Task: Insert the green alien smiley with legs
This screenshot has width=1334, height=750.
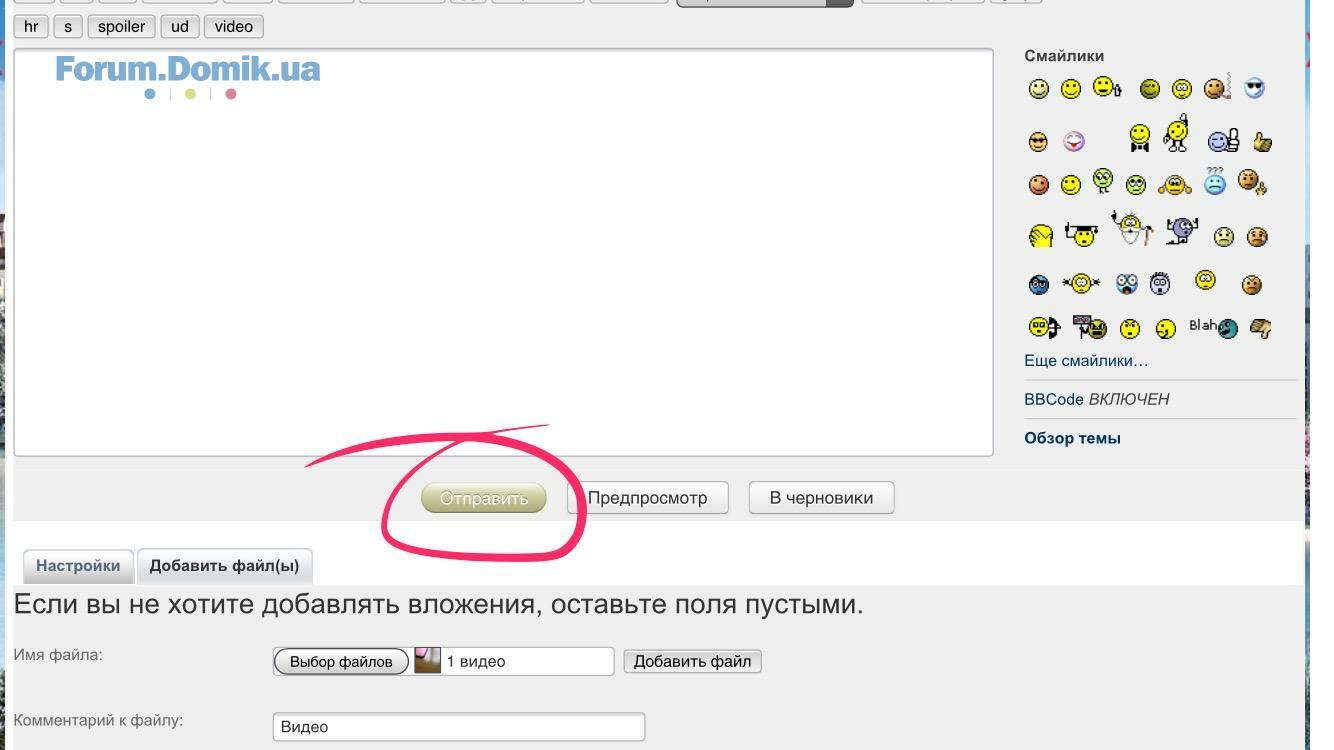Action: [x=1102, y=181]
